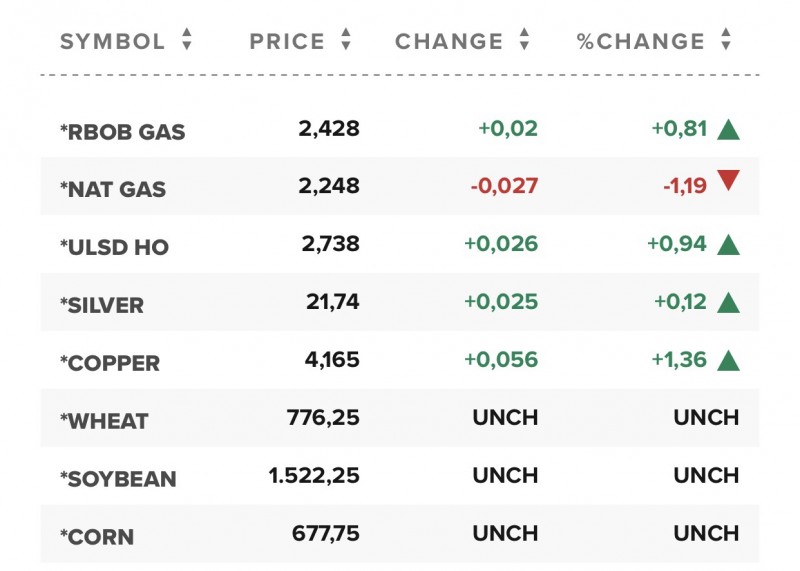This screenshot has width=800, height=571.
Task: Click the CHANGE column sort arrows
Action: point(524,41)
